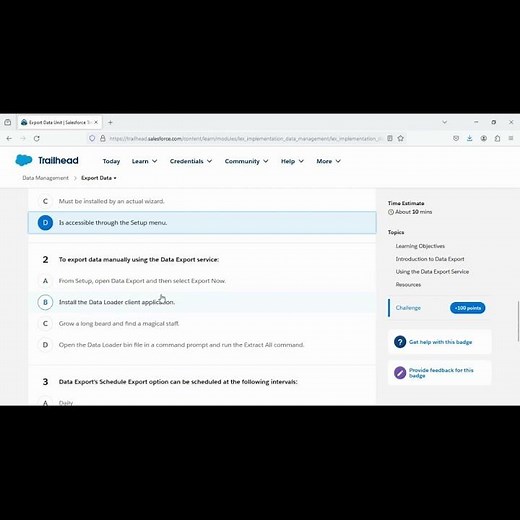Click the page vertical scrollbar thumb
The image size is (520, 520).
pyautogui.click(x=518, y=321)
